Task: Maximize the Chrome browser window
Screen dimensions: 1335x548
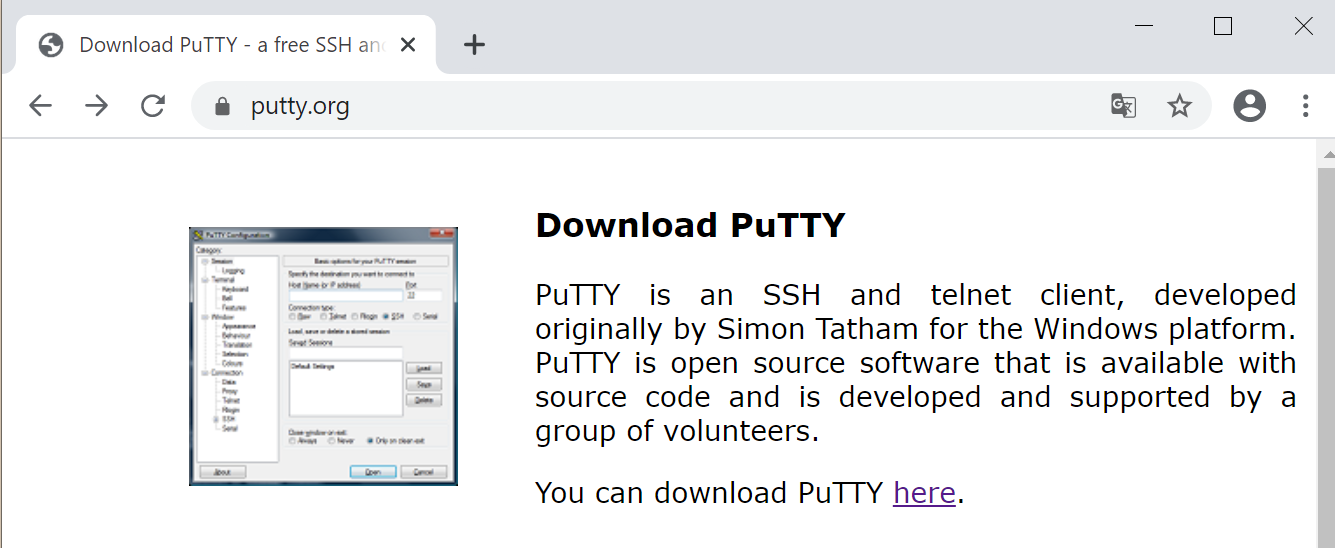Action: click(1223, 26)
